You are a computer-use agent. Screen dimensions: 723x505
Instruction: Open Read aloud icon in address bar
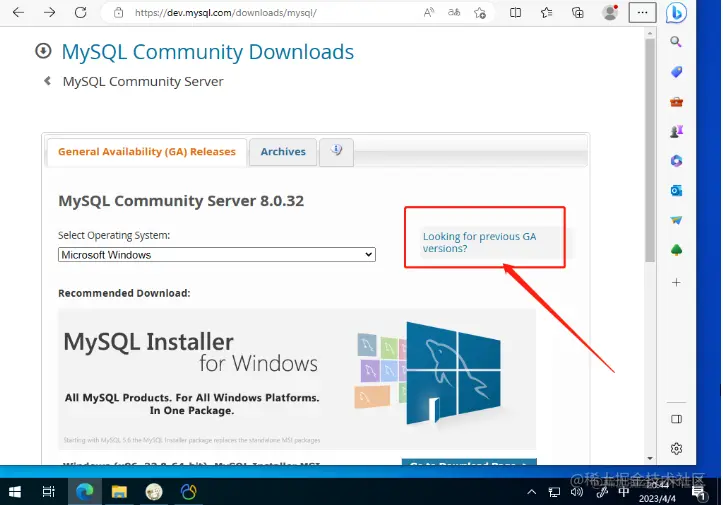(x=429, y=12)
